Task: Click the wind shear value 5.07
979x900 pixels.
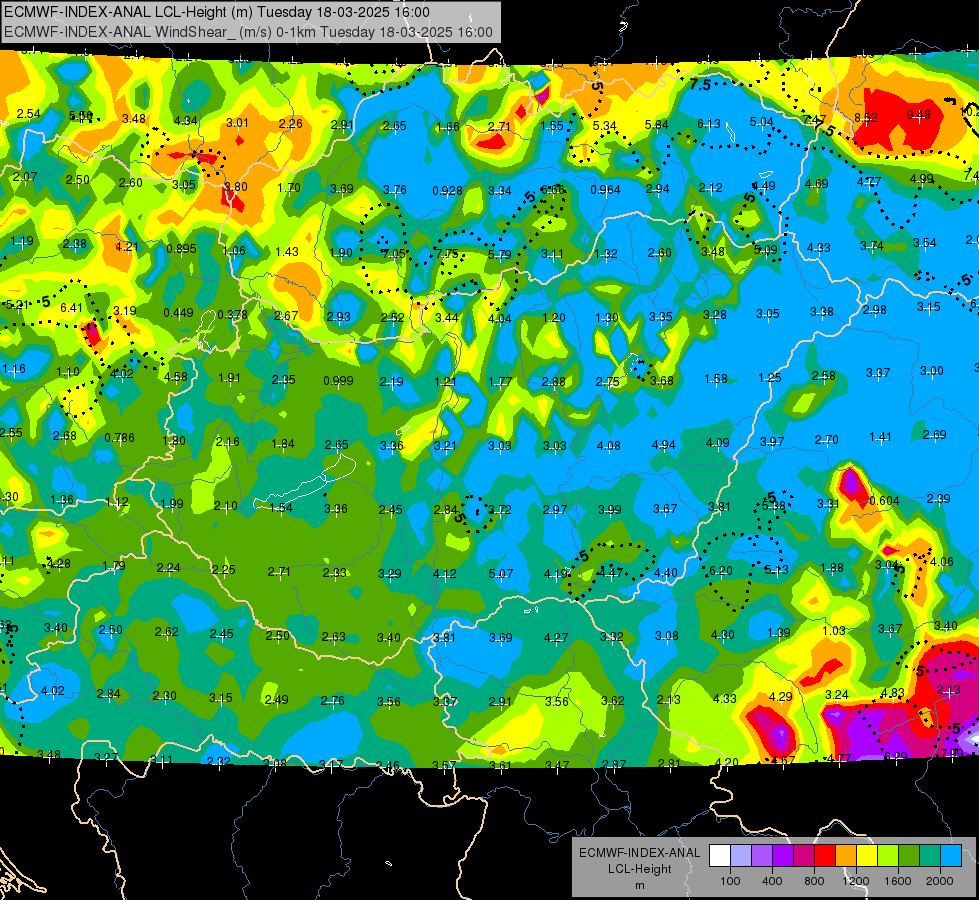Action: [501, 573]
